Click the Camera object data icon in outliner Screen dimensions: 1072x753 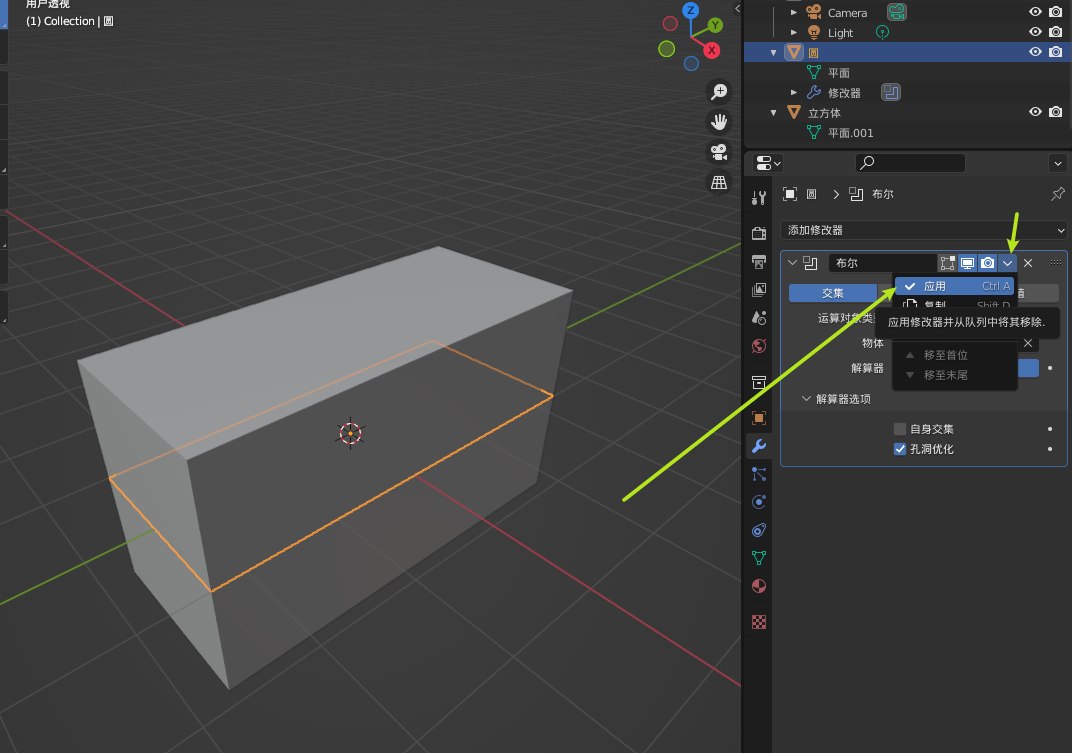pos(897,12)
